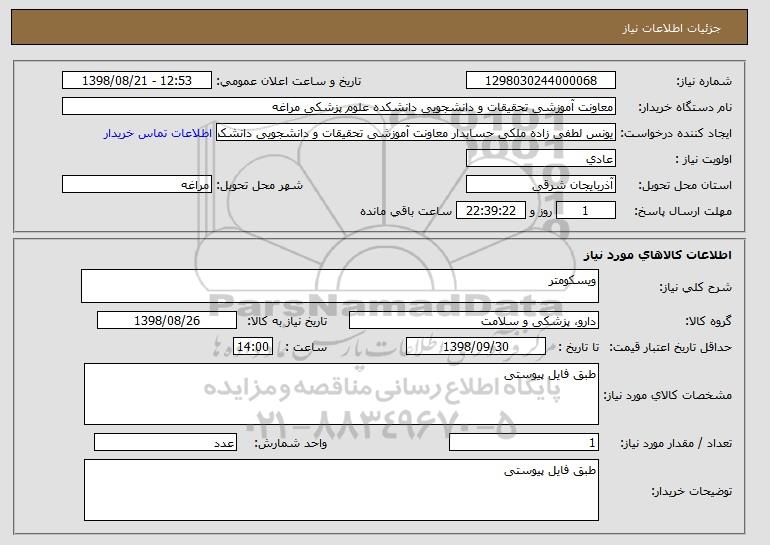
Task: Click the unit of count field عدد
Action: (165, 442)
